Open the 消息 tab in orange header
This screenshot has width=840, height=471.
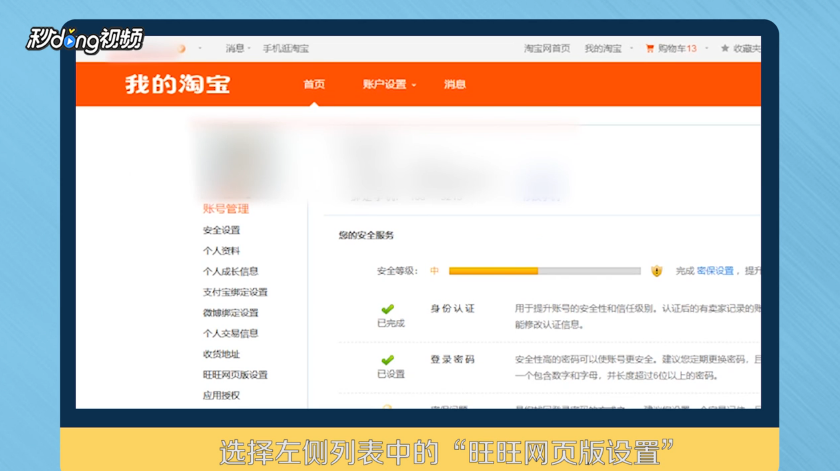tap(454, 84)
